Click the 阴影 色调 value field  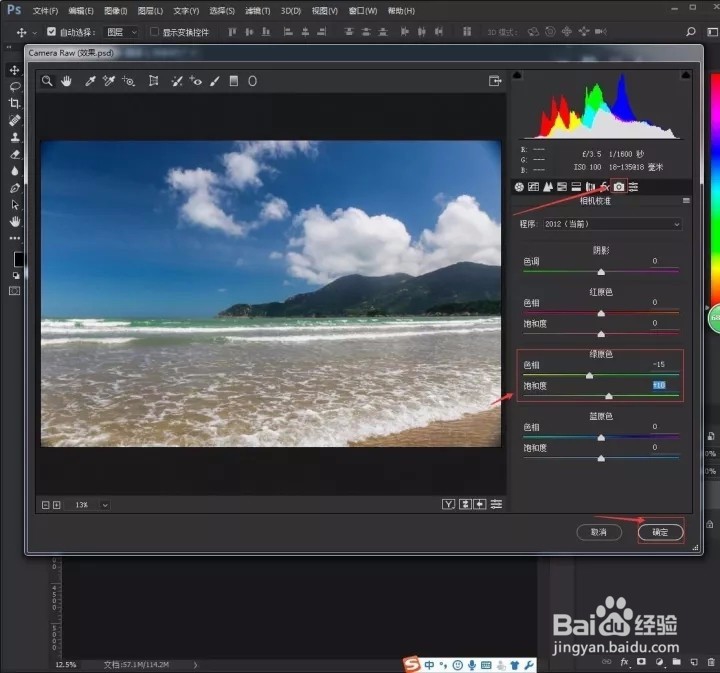(655, 261)
